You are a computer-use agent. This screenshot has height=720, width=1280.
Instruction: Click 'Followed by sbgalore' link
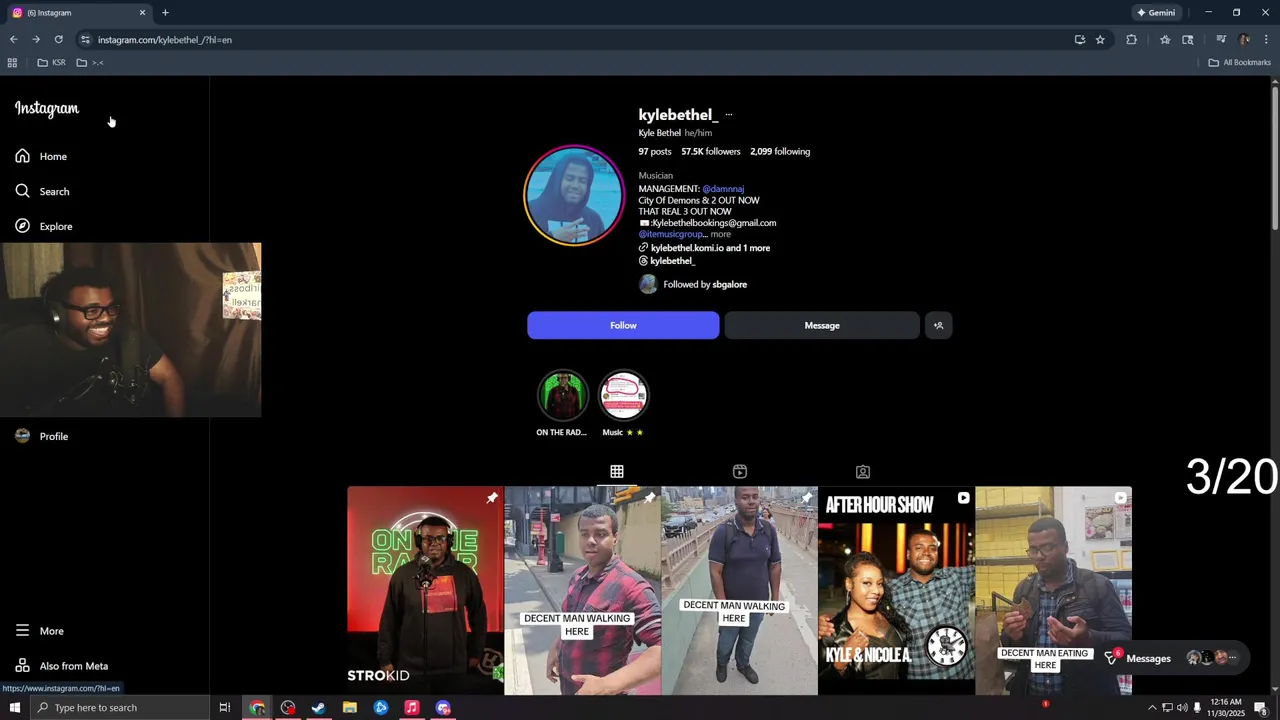coord(705,284)
